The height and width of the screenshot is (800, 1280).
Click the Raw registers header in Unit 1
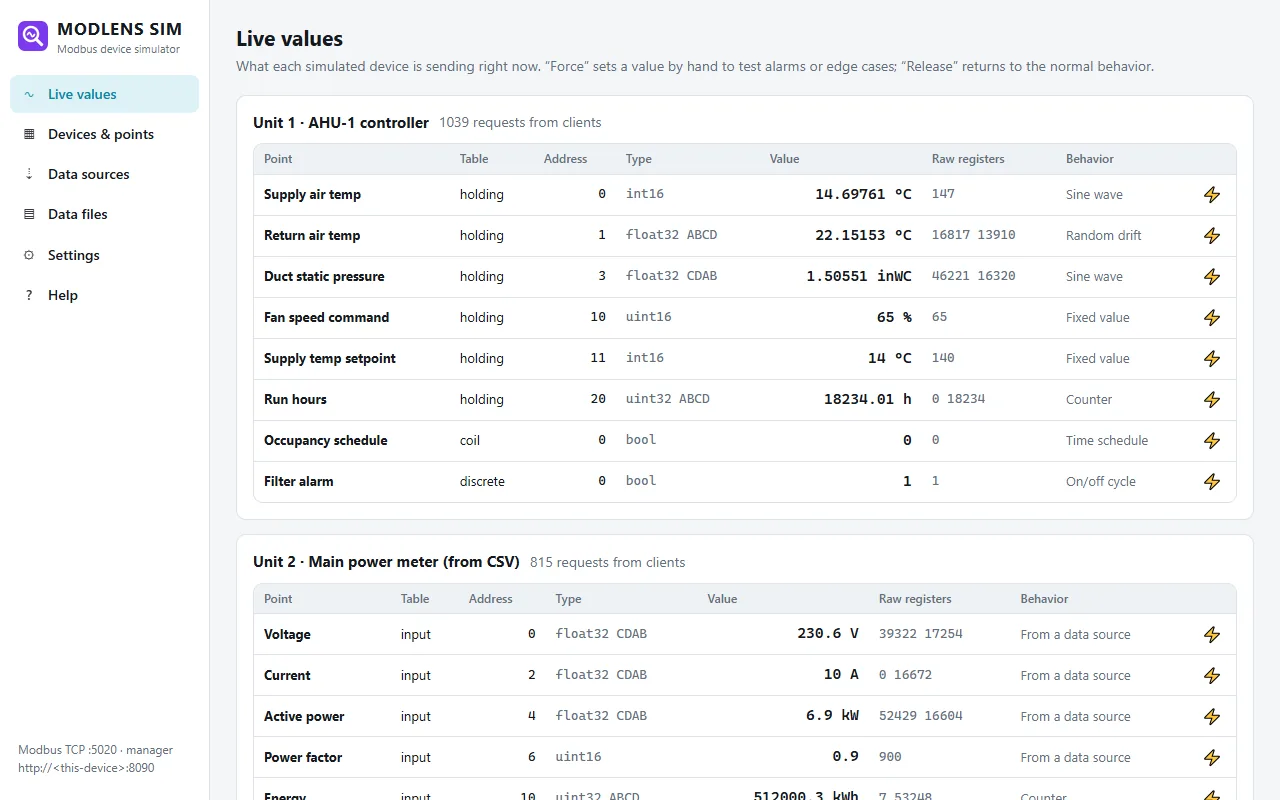click(x=968, y=159)
